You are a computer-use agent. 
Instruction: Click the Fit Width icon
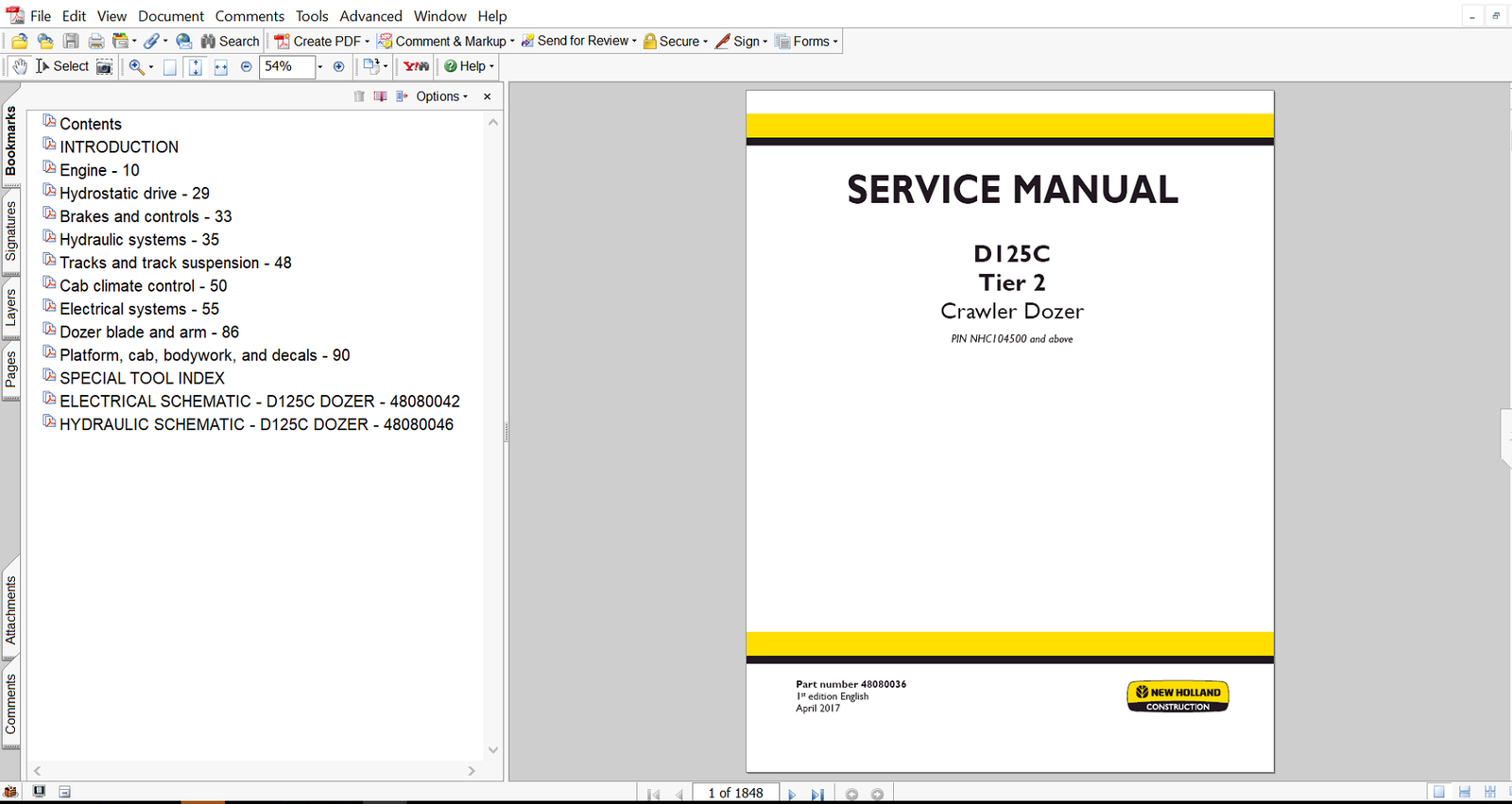pos(220,66)
